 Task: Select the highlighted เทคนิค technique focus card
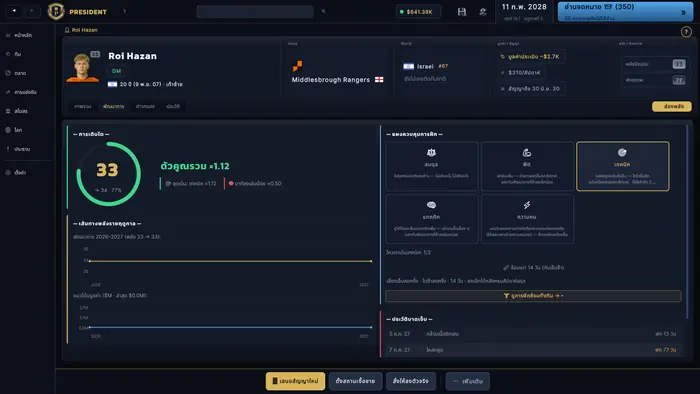(x=623, y=166)
